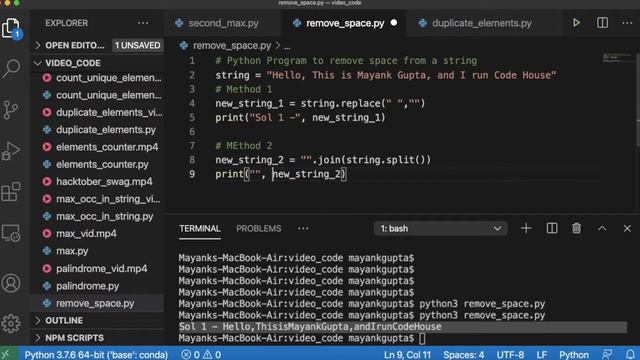Open the Source Control view
The height and width of the screenshot is (360, 640).
point(11,109)
